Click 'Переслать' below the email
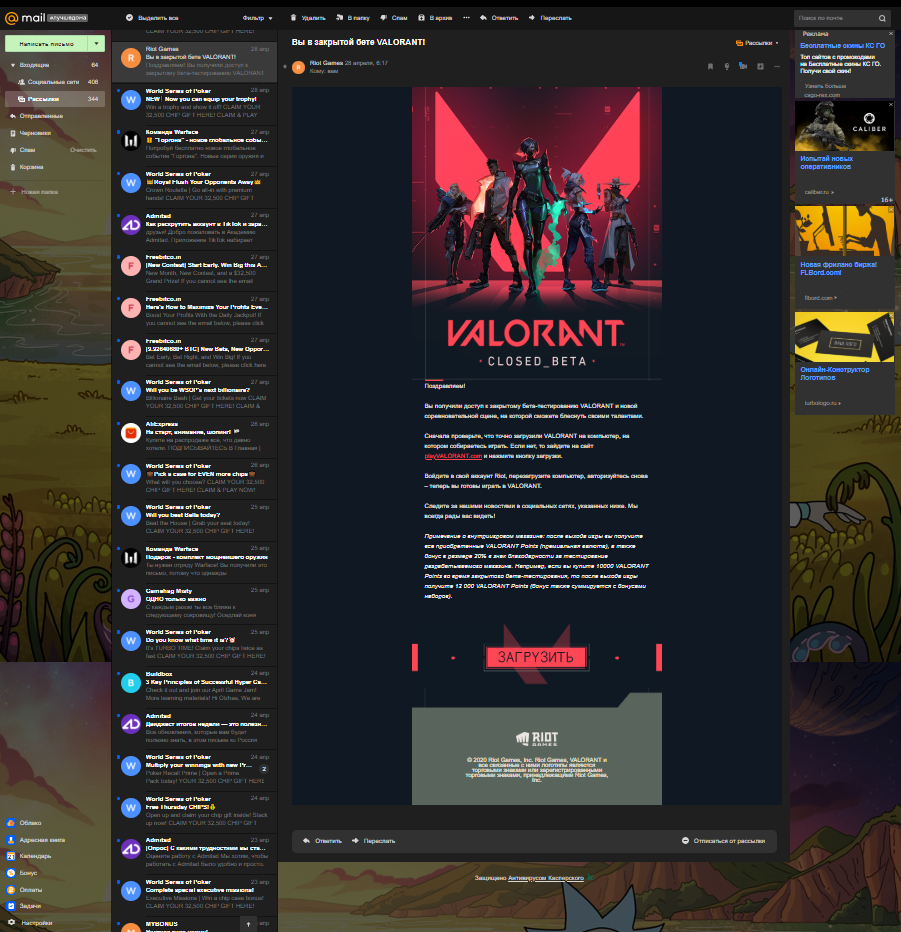Screen dimensions: 901x932 (x=373, y=841)
